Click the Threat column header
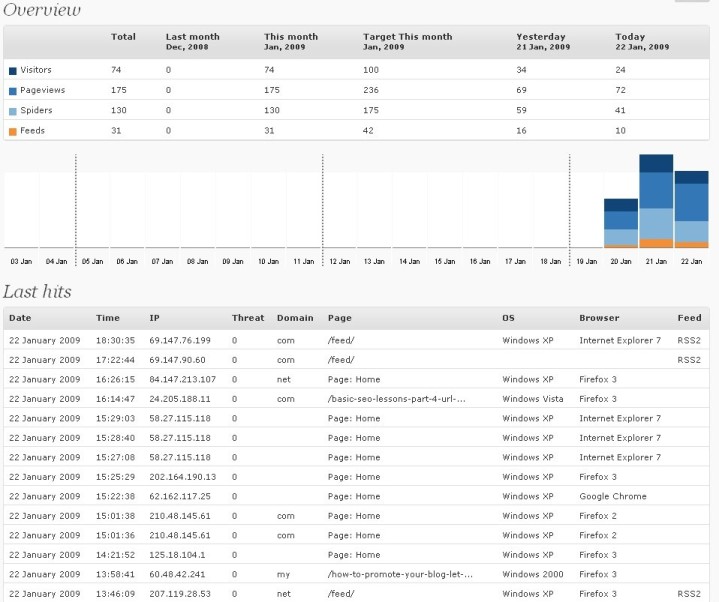719x602 pixels. point(248,318)
